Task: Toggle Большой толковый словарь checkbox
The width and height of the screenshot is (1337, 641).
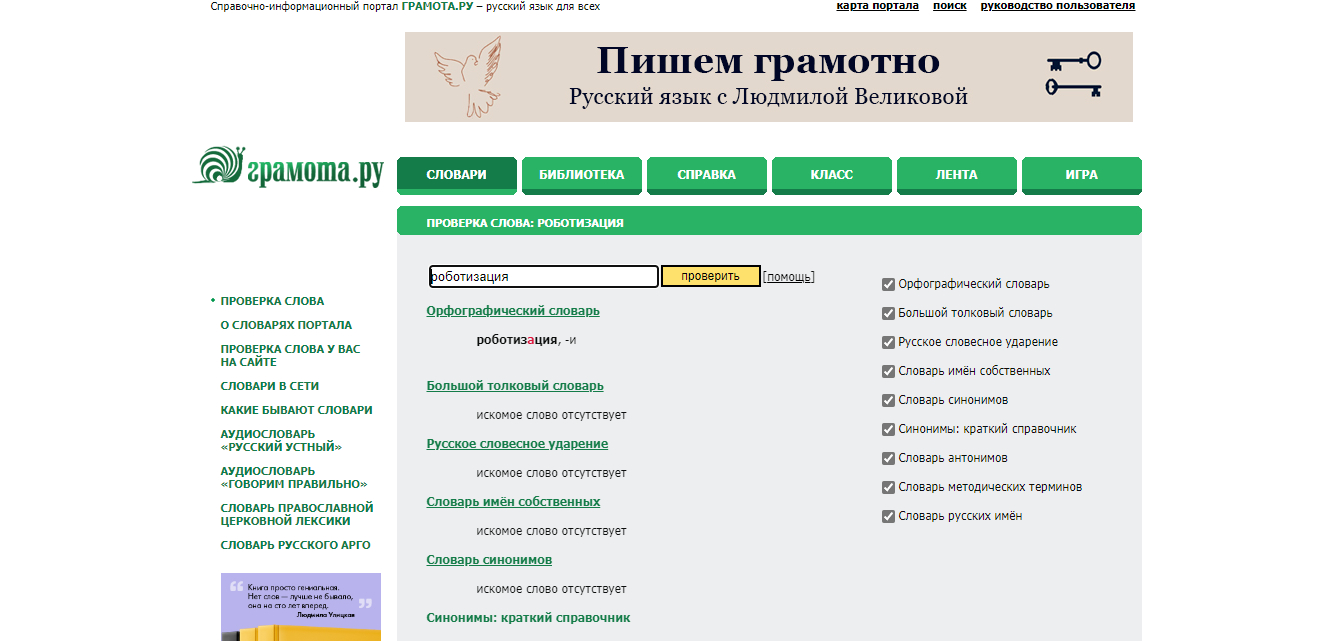Action: [888, 313]
